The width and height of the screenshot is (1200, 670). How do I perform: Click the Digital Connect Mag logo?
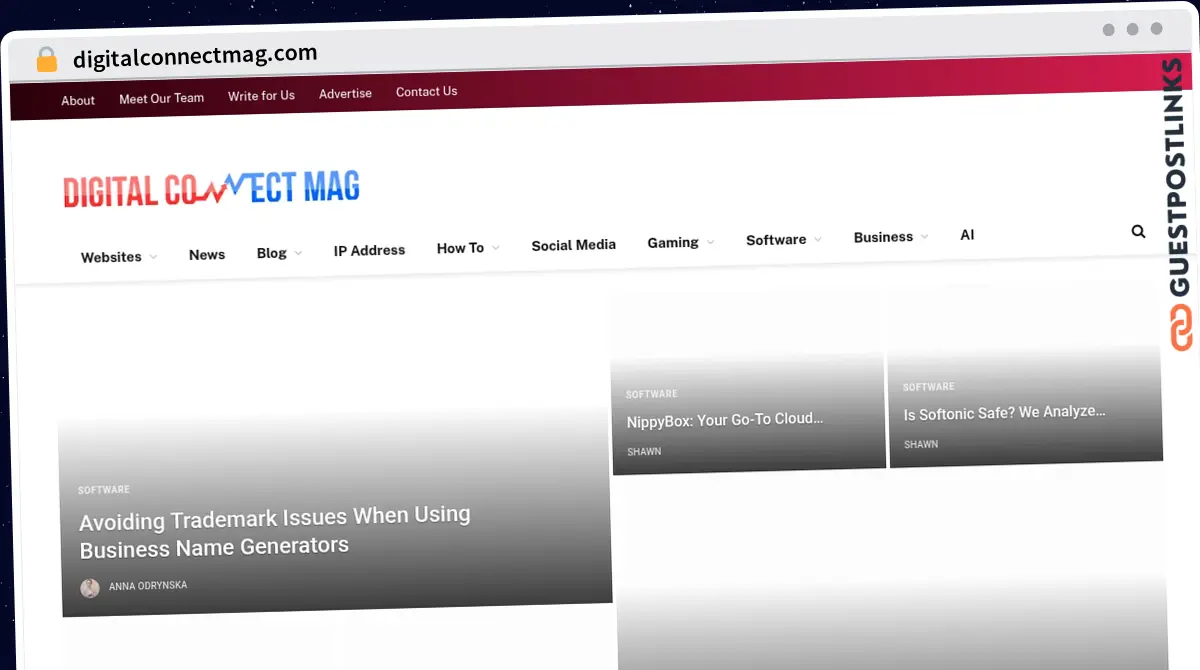point(212,186)
